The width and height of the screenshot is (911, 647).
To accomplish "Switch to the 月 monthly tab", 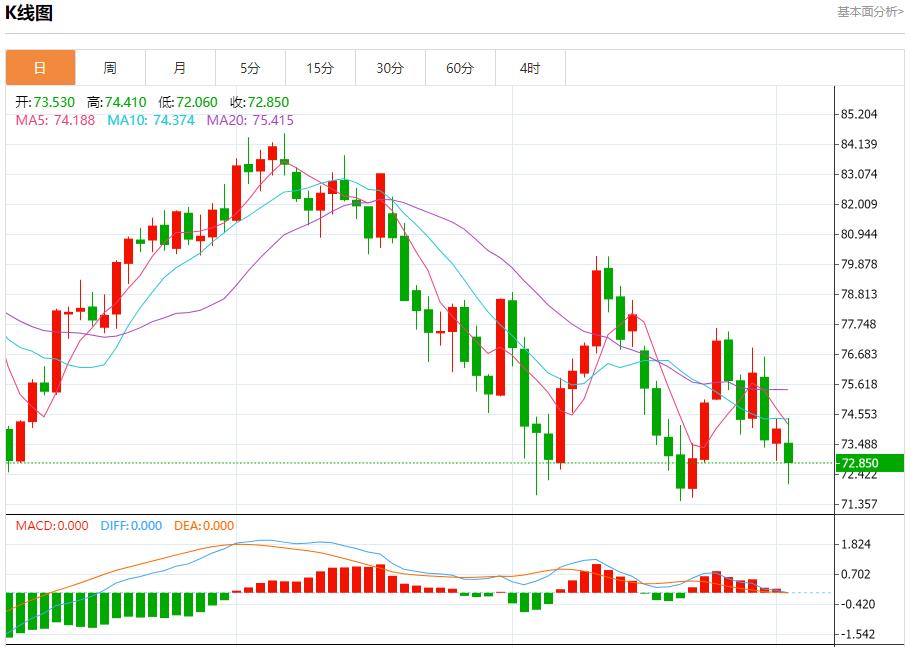I will (x=180, y=68).
